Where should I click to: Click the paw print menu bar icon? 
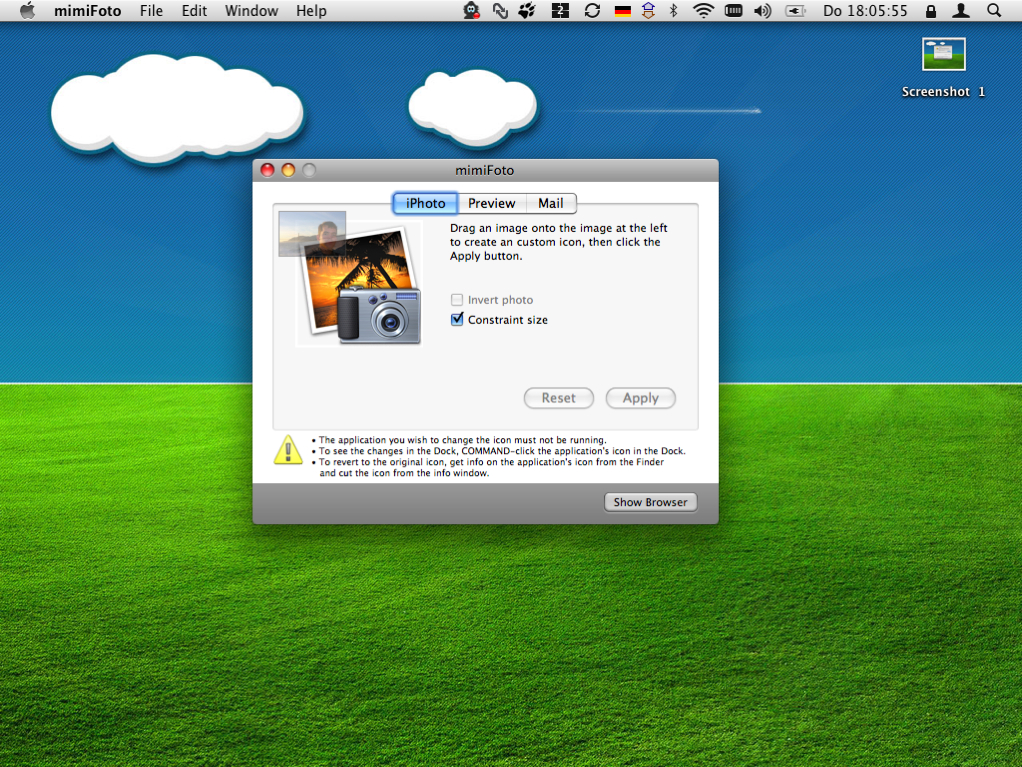pos(527,10)
